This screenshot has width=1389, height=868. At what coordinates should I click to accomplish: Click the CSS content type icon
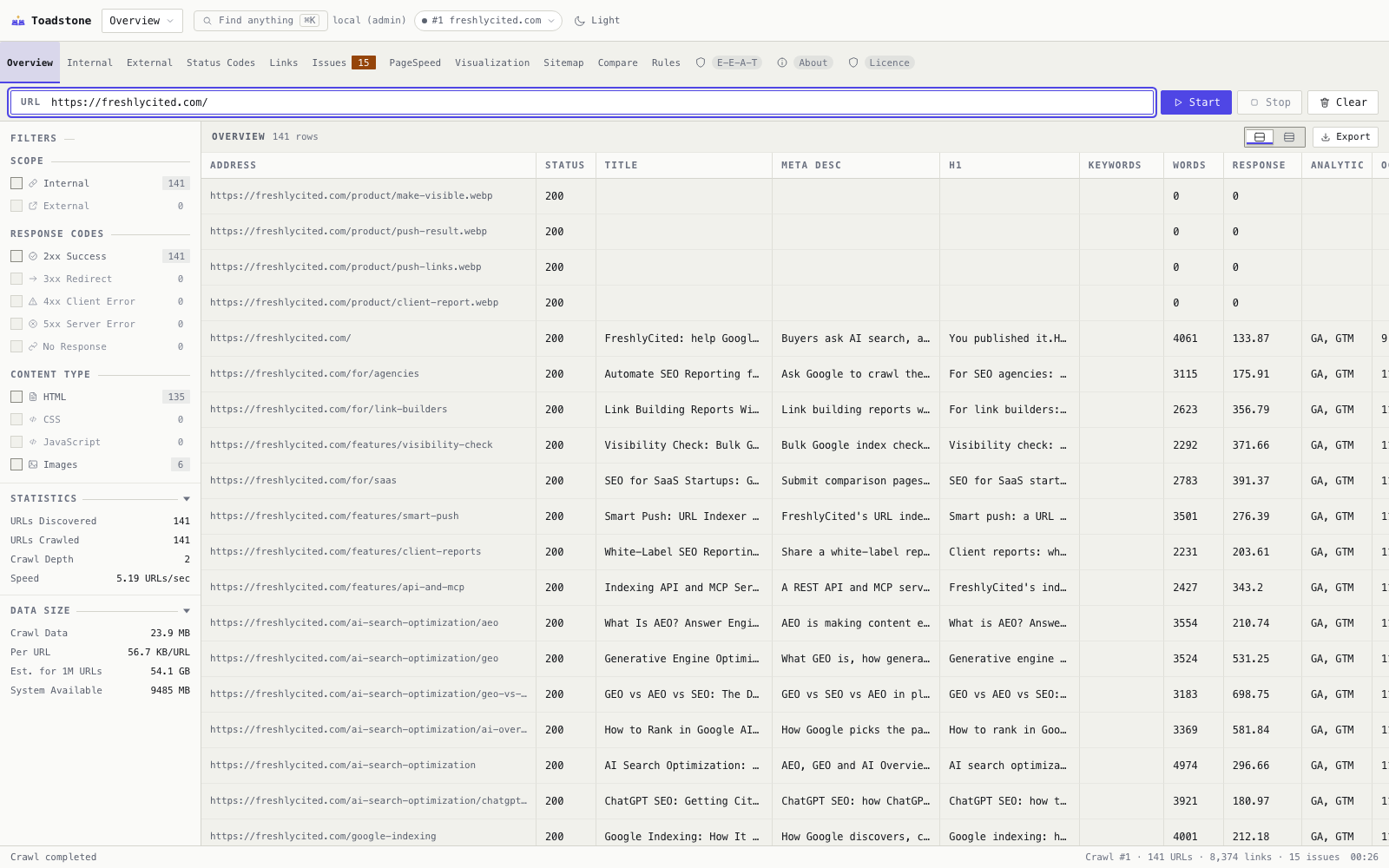tap(33, 419)
